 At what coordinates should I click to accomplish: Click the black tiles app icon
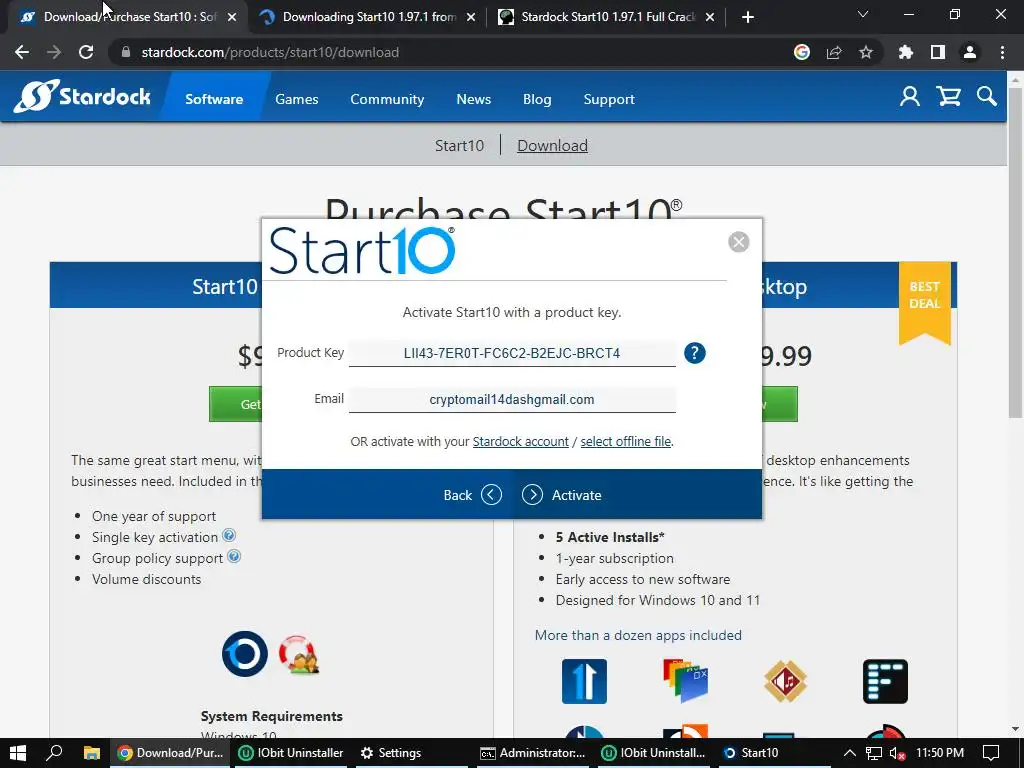(886, 681)
